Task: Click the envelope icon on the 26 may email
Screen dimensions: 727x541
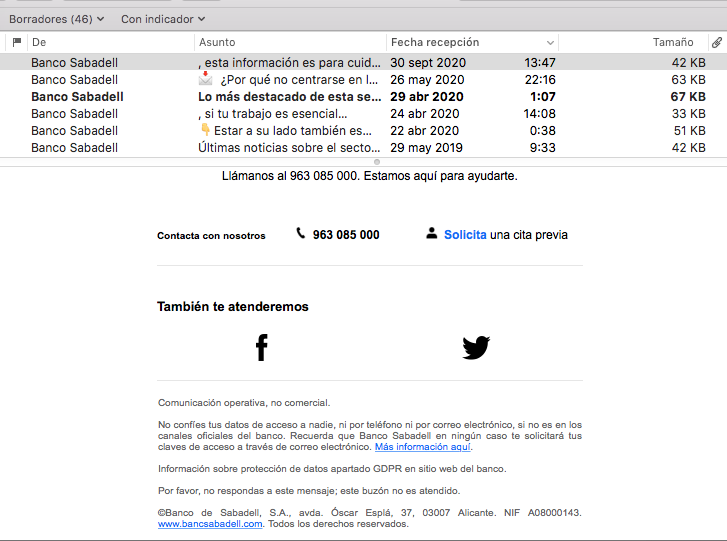Action: pyautogui.click(x=205, y=79)
